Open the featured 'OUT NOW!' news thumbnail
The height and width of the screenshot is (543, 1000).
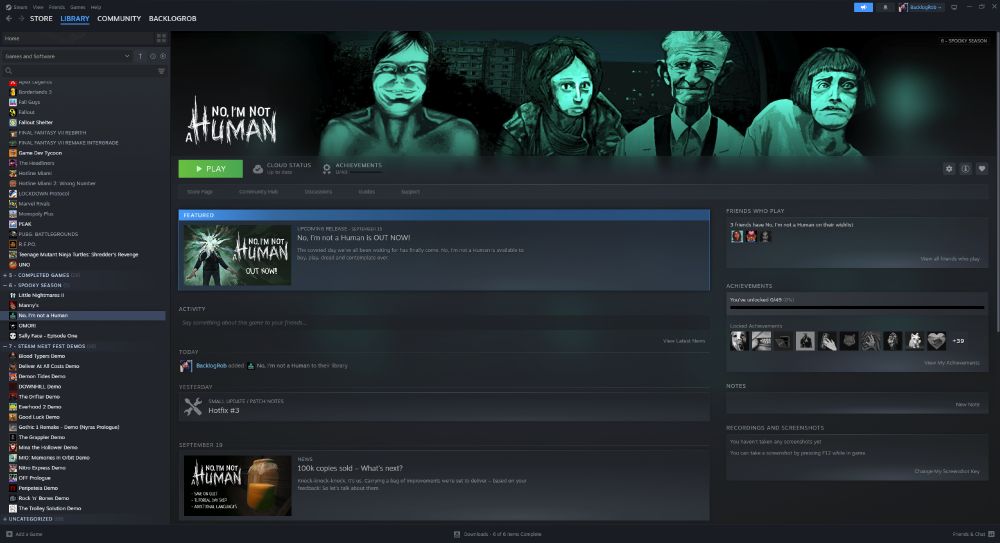pyautogui.click(x=237, y=255)
